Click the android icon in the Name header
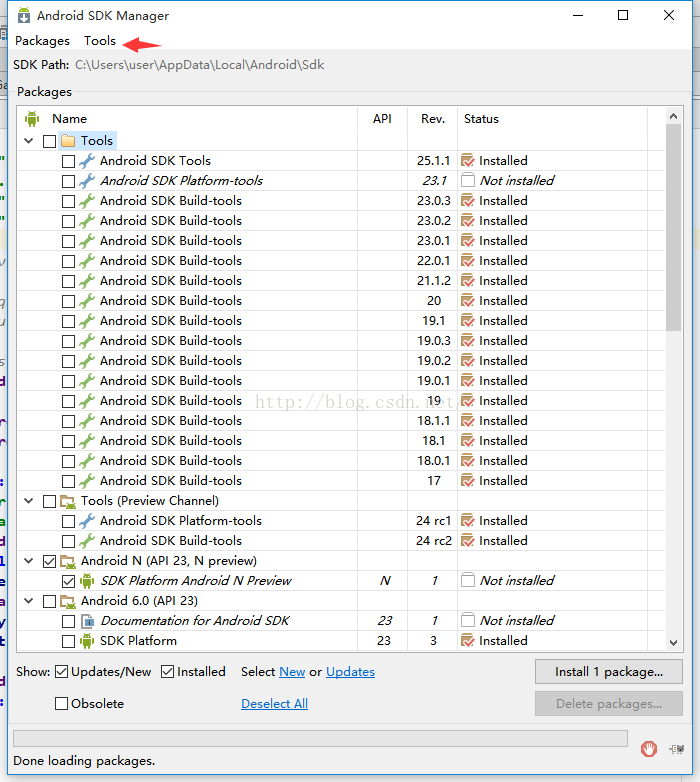This screenshot has width=700, height=782. coord(32,119)
